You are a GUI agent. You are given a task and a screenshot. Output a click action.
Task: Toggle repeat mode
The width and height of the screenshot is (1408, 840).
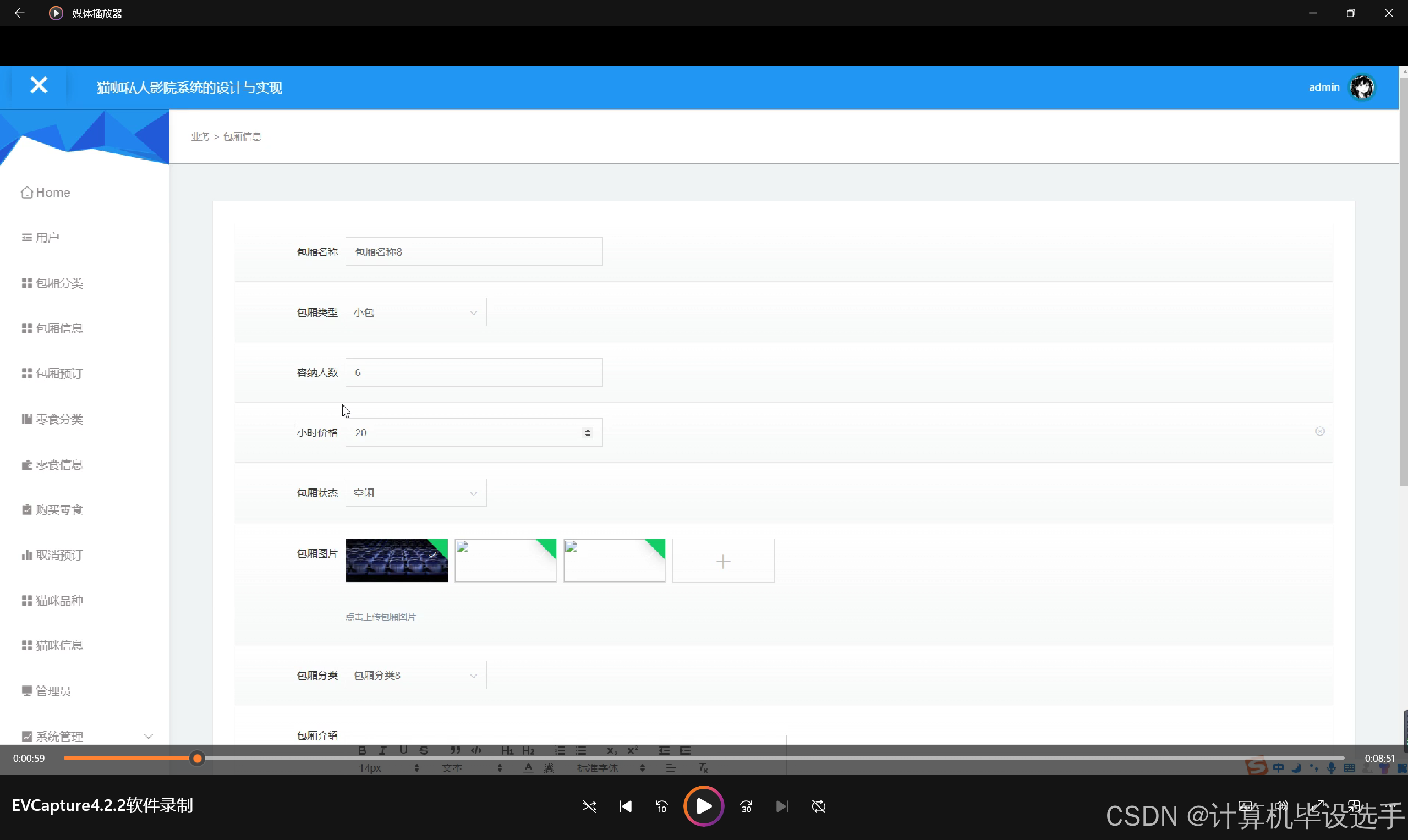(819, 806)
